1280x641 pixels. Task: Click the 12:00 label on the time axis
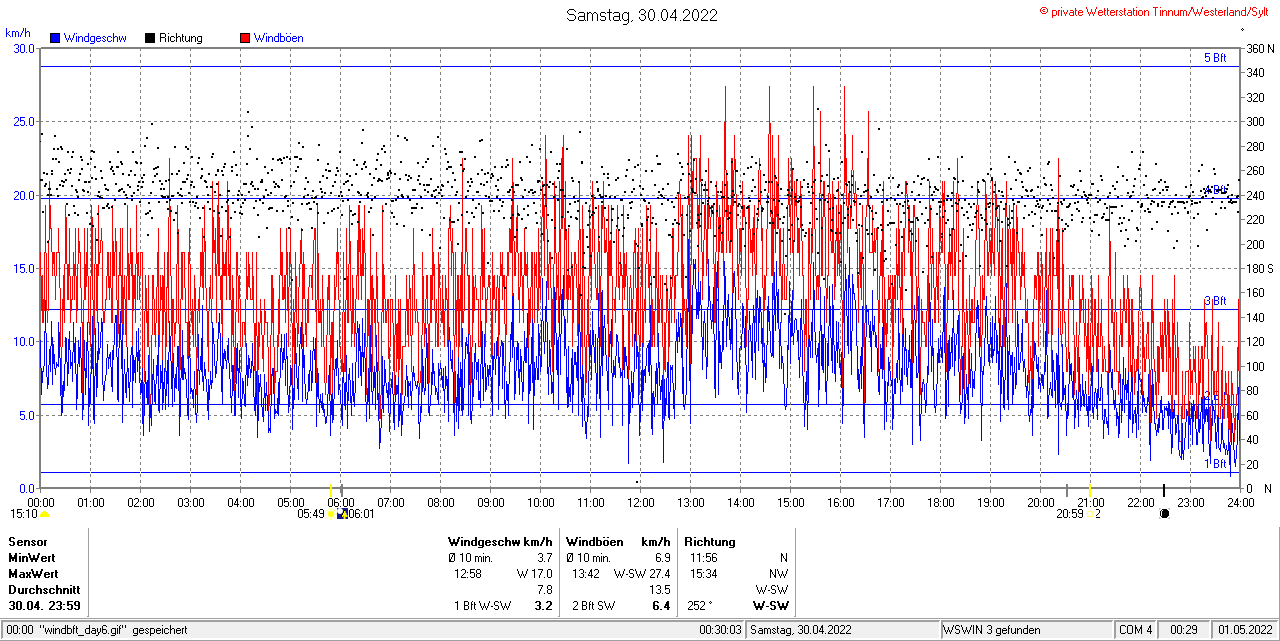(641, 502)
